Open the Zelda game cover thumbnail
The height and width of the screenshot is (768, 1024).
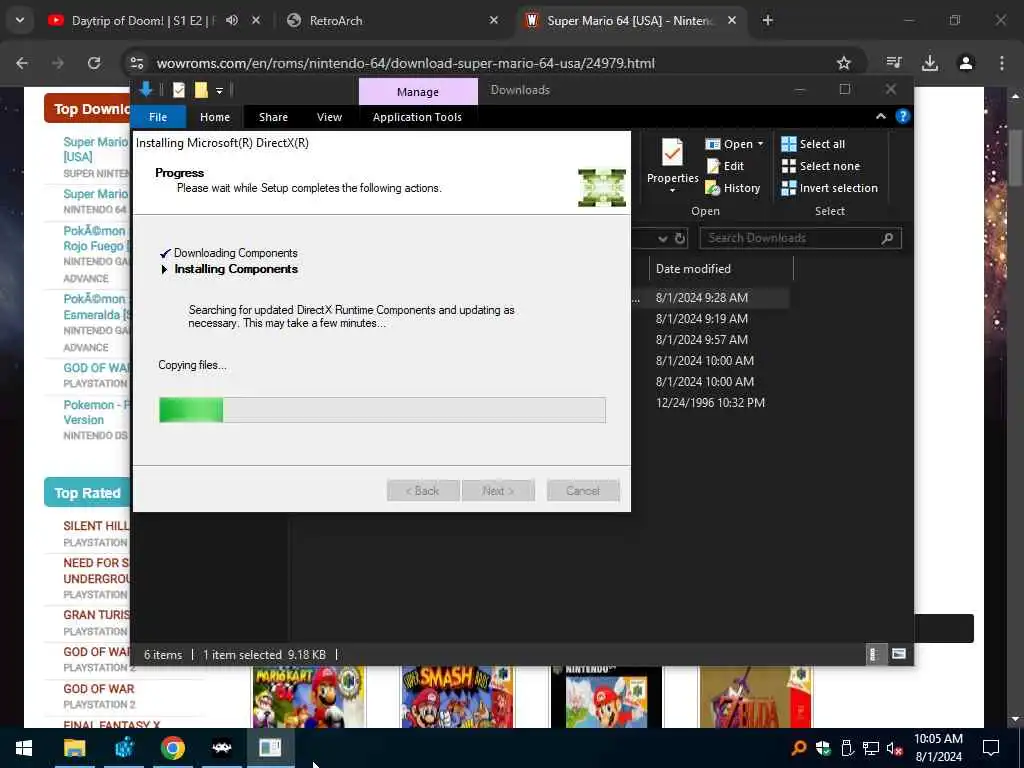tap(756, 696)
